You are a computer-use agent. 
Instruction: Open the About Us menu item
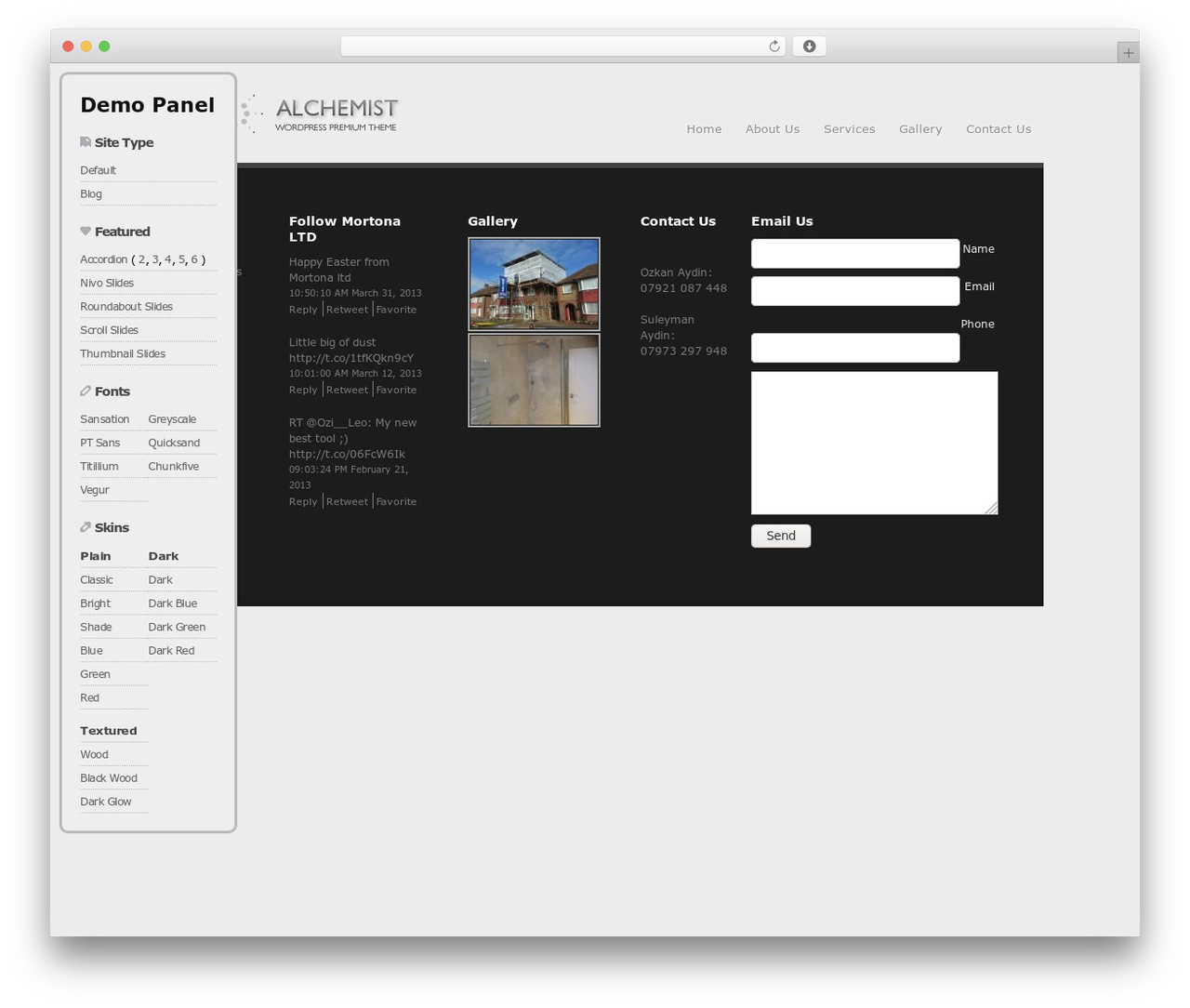[772, 129]
